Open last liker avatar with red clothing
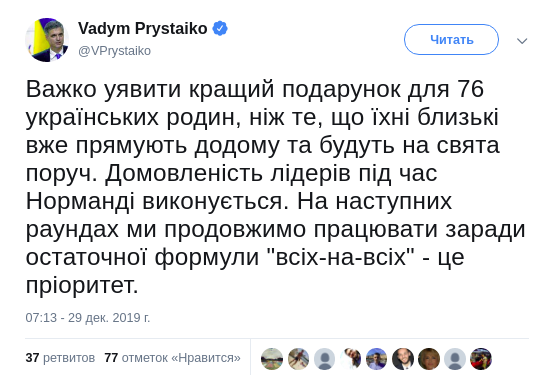 [x=481, y=359]
